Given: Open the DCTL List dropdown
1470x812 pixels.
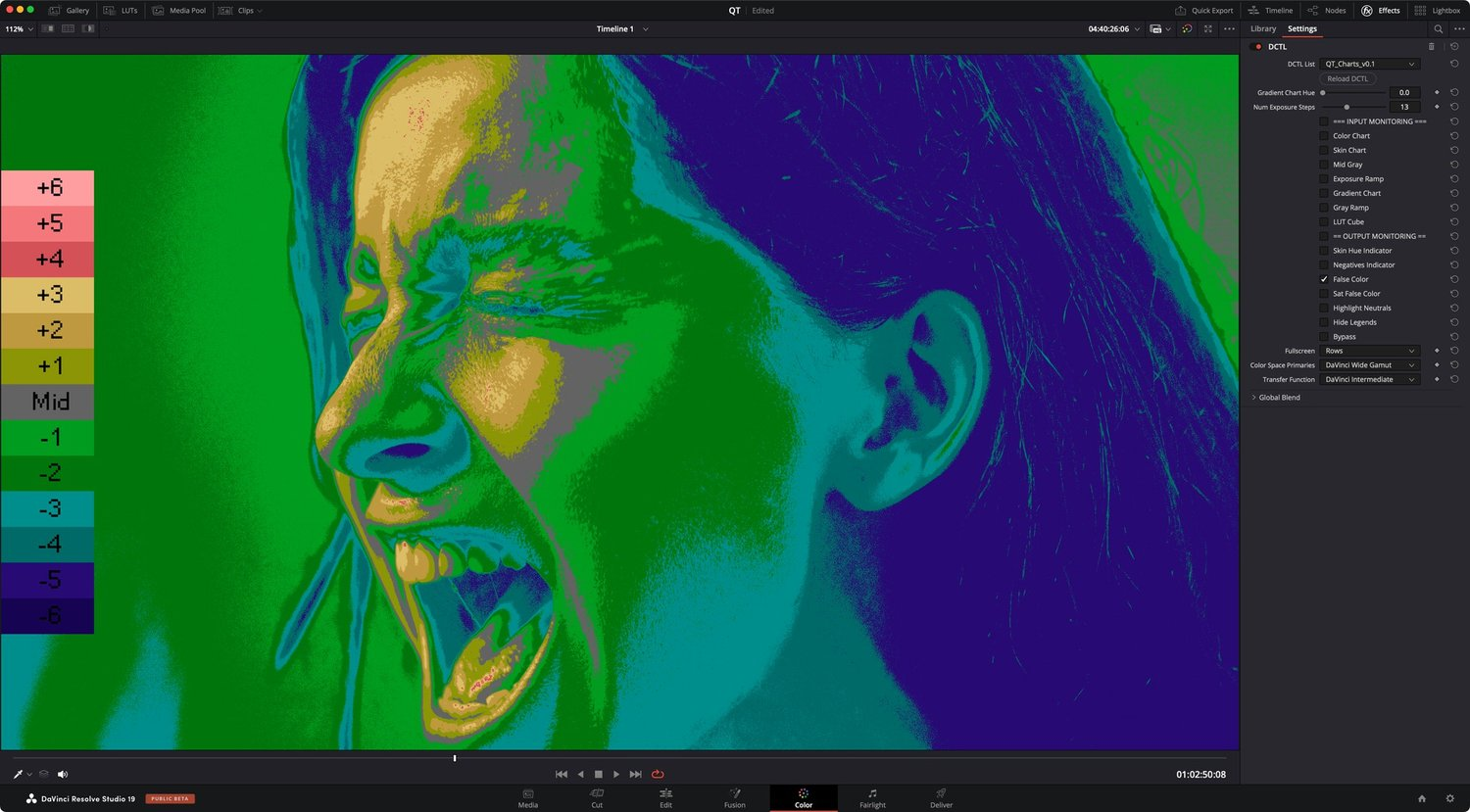Looking at the screenshot, I should coord(1369,64).
